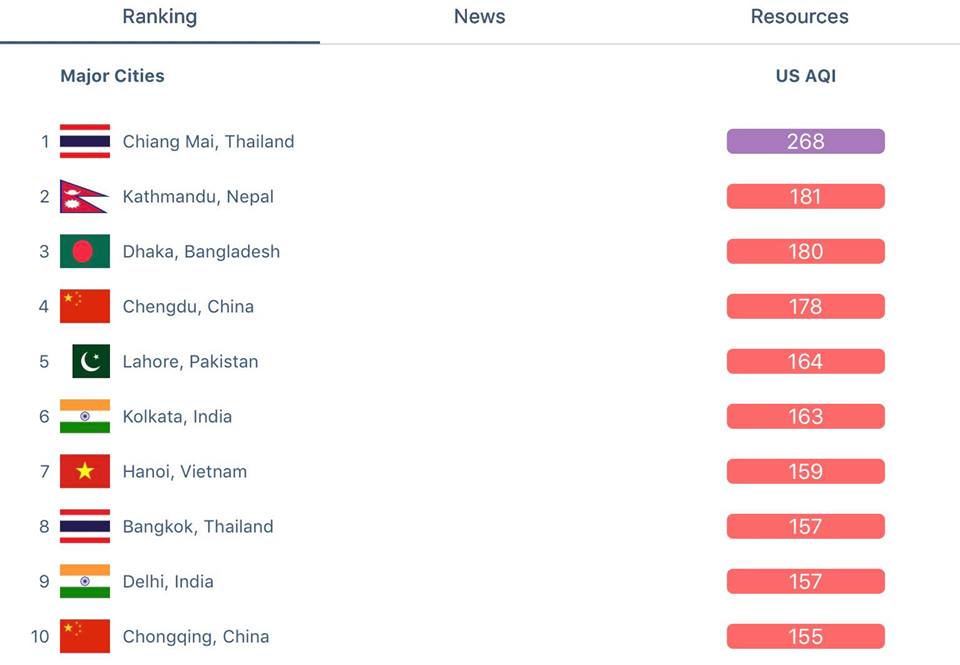Select Dhaka, Bangladesh from the list
Viewport: 960px width, 665px height.
click(x=201, y=252)
